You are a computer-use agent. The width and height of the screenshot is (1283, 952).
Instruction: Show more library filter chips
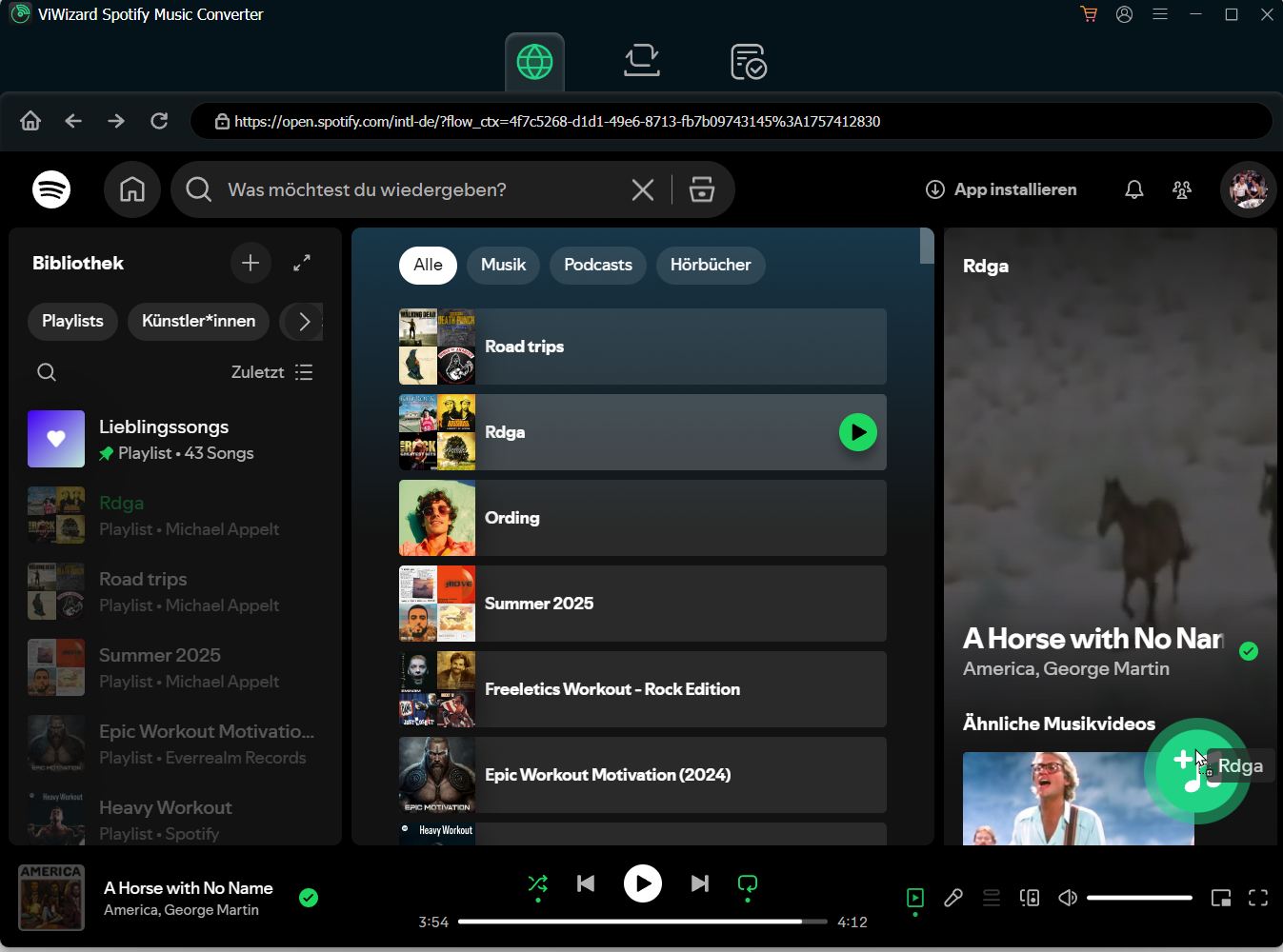pyautogui.click(x=304, y=321)
